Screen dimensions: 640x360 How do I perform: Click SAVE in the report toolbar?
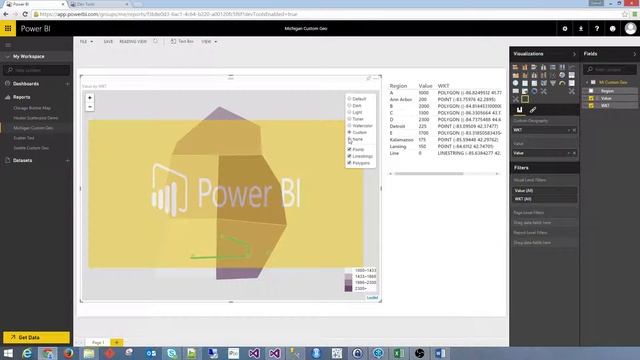pos(108,42)
